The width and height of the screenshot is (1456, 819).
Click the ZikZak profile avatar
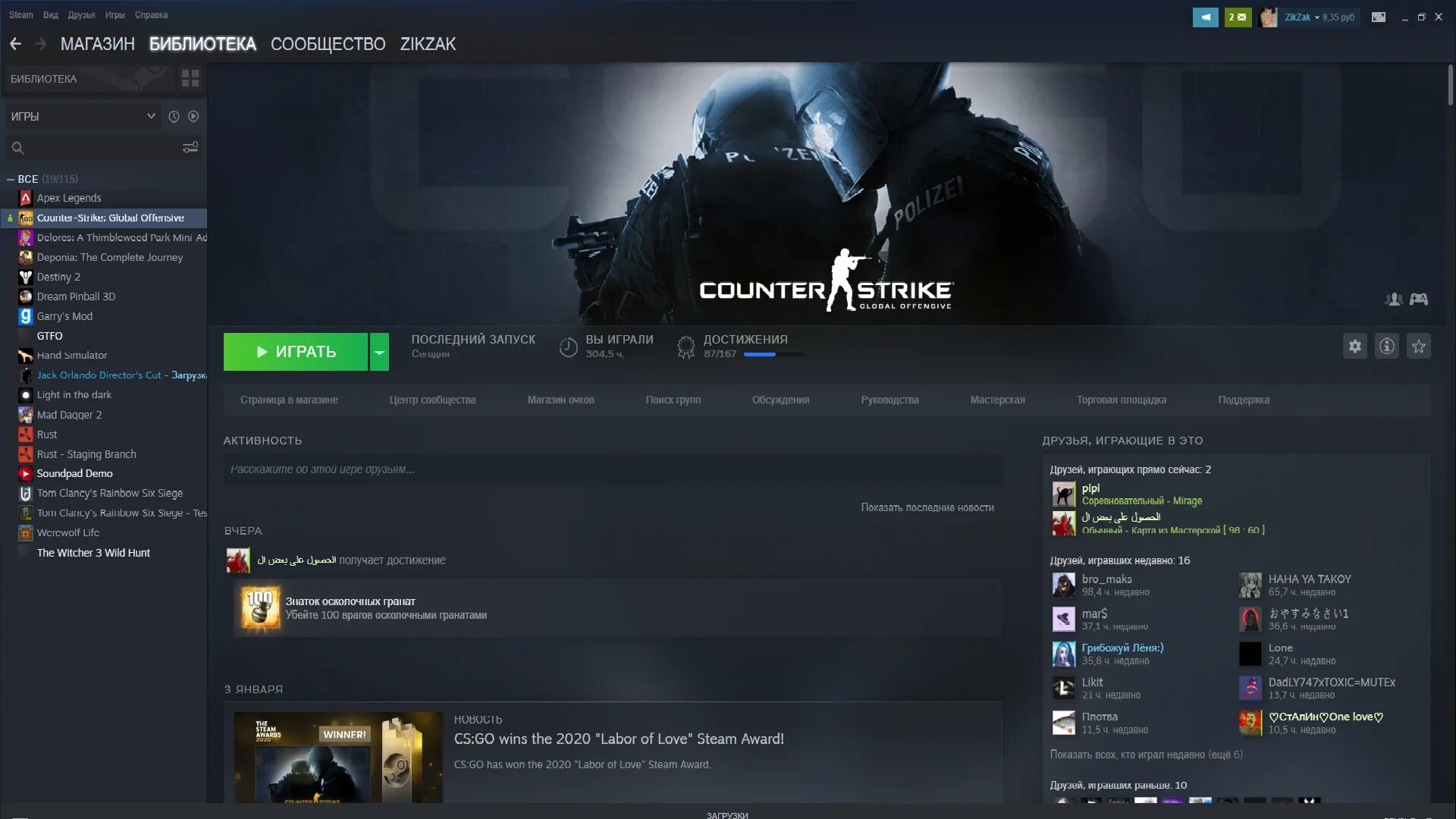pyautogui.click(x=1268, y=17)
